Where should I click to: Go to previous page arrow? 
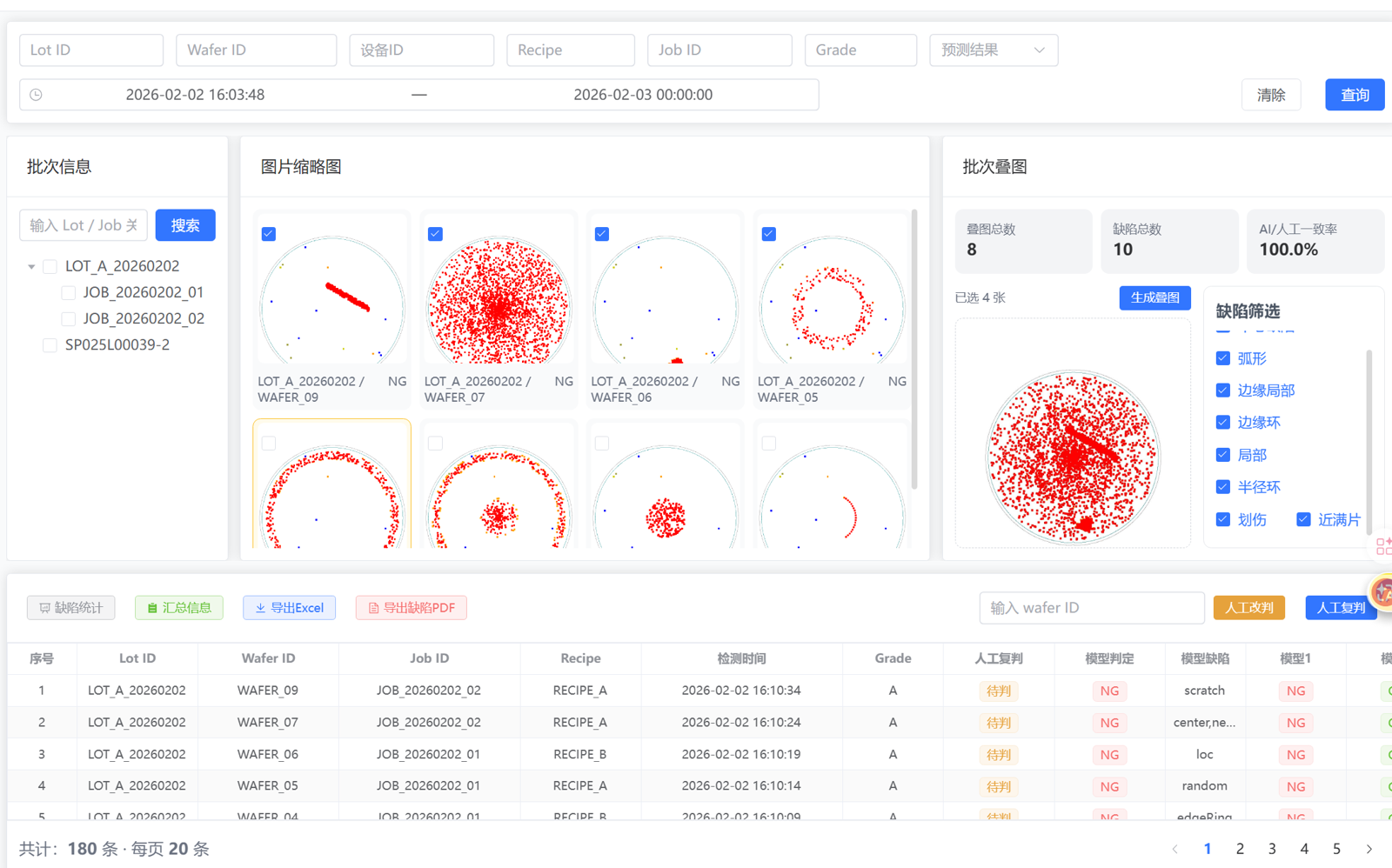(x=1175, y=849)
